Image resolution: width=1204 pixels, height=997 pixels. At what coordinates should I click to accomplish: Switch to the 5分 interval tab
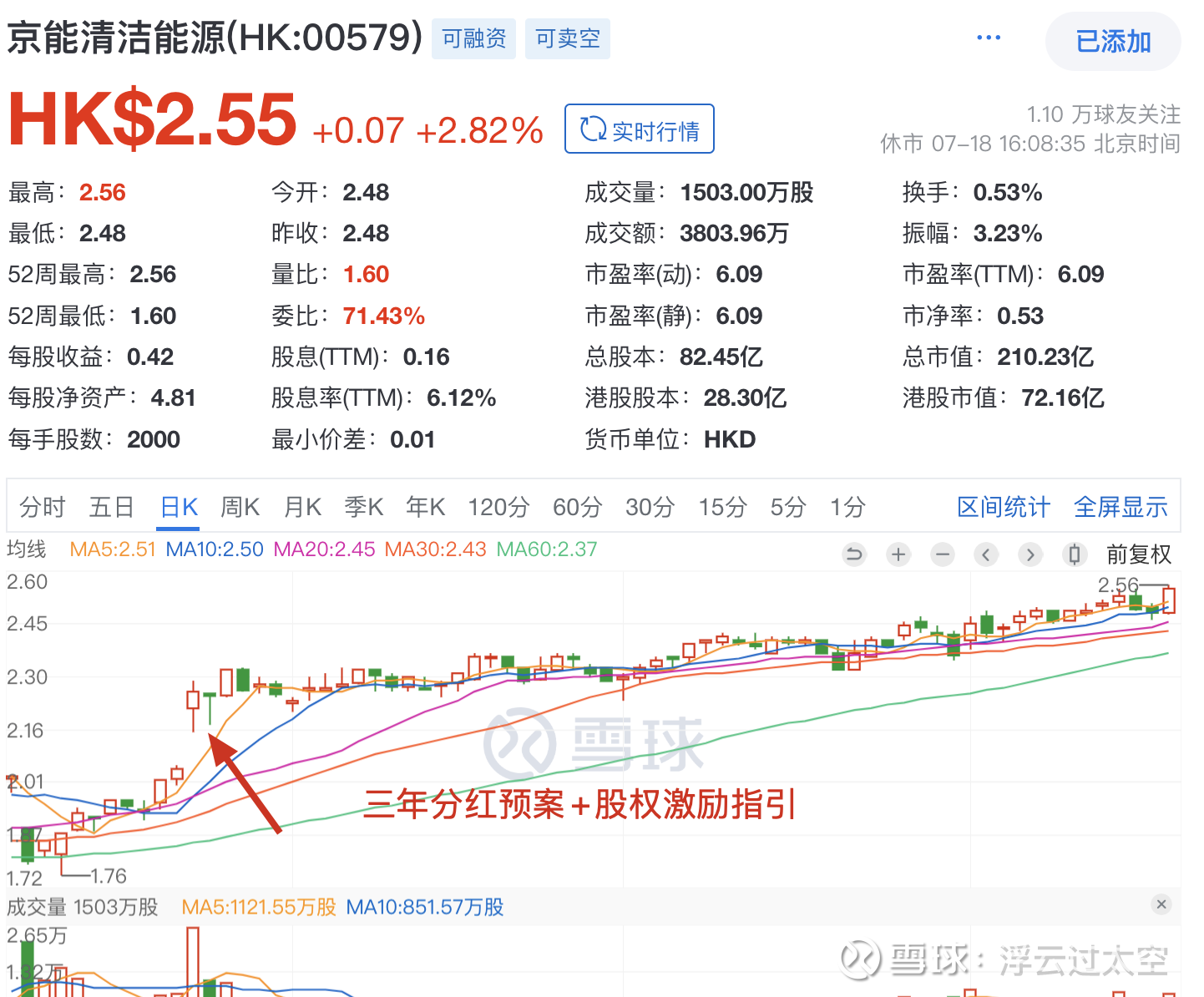tap(788, 507)
